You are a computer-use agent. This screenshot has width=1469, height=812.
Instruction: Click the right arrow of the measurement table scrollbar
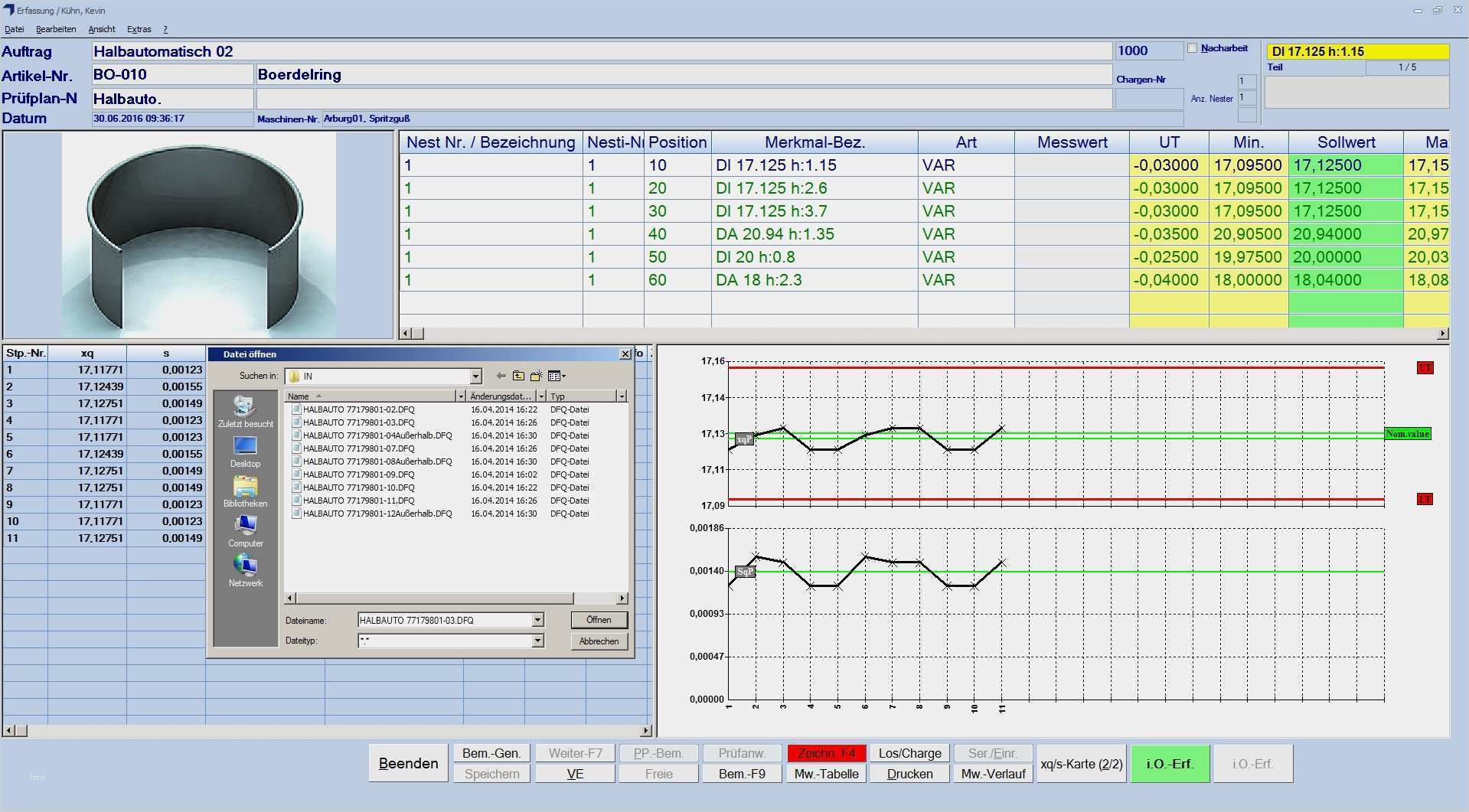[x=1443, y=334]
